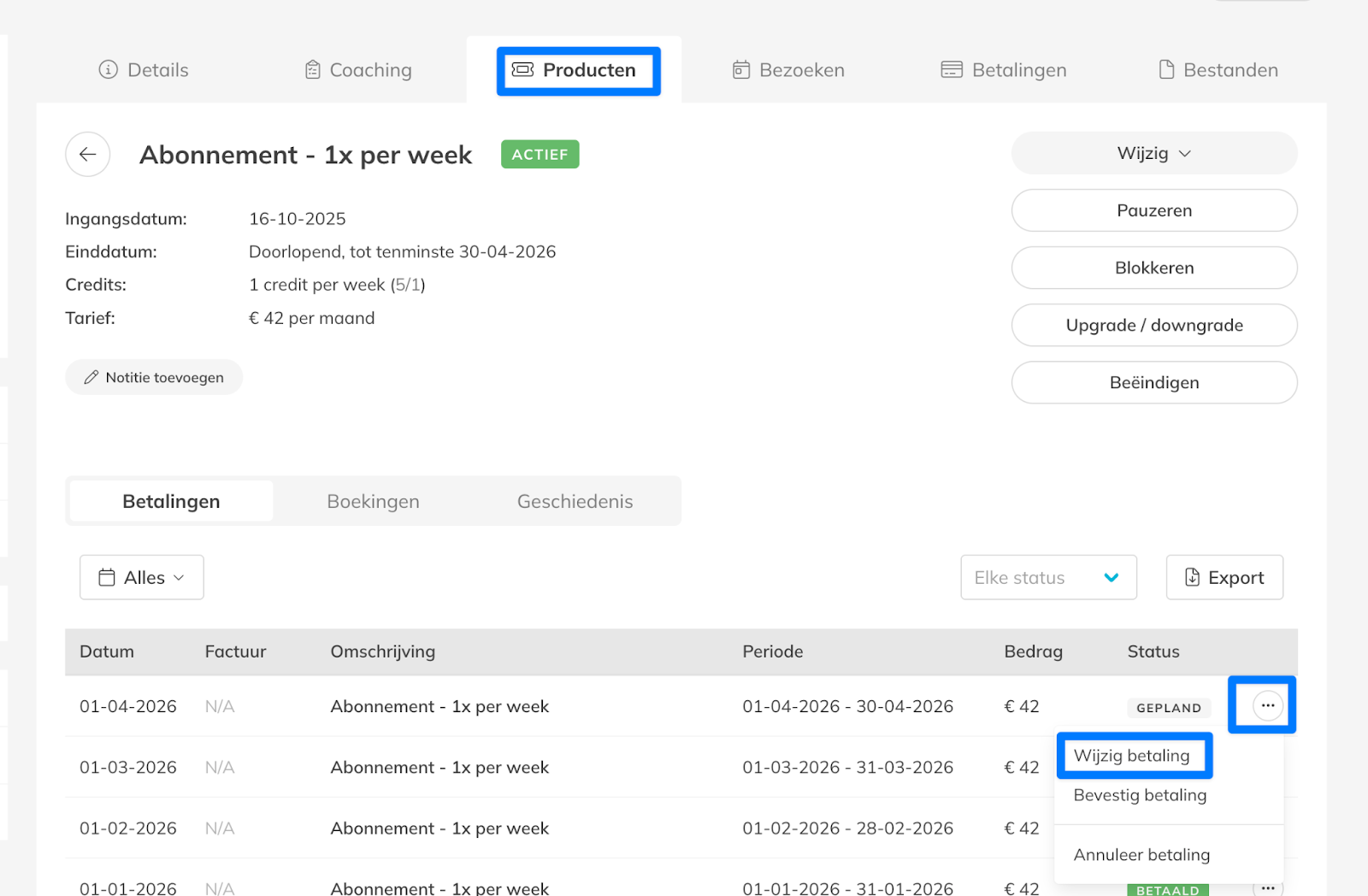This screenshot has width=1368, height=896.
Task: Click the file icon on Bestanden tab
Action: (1166, 70)
